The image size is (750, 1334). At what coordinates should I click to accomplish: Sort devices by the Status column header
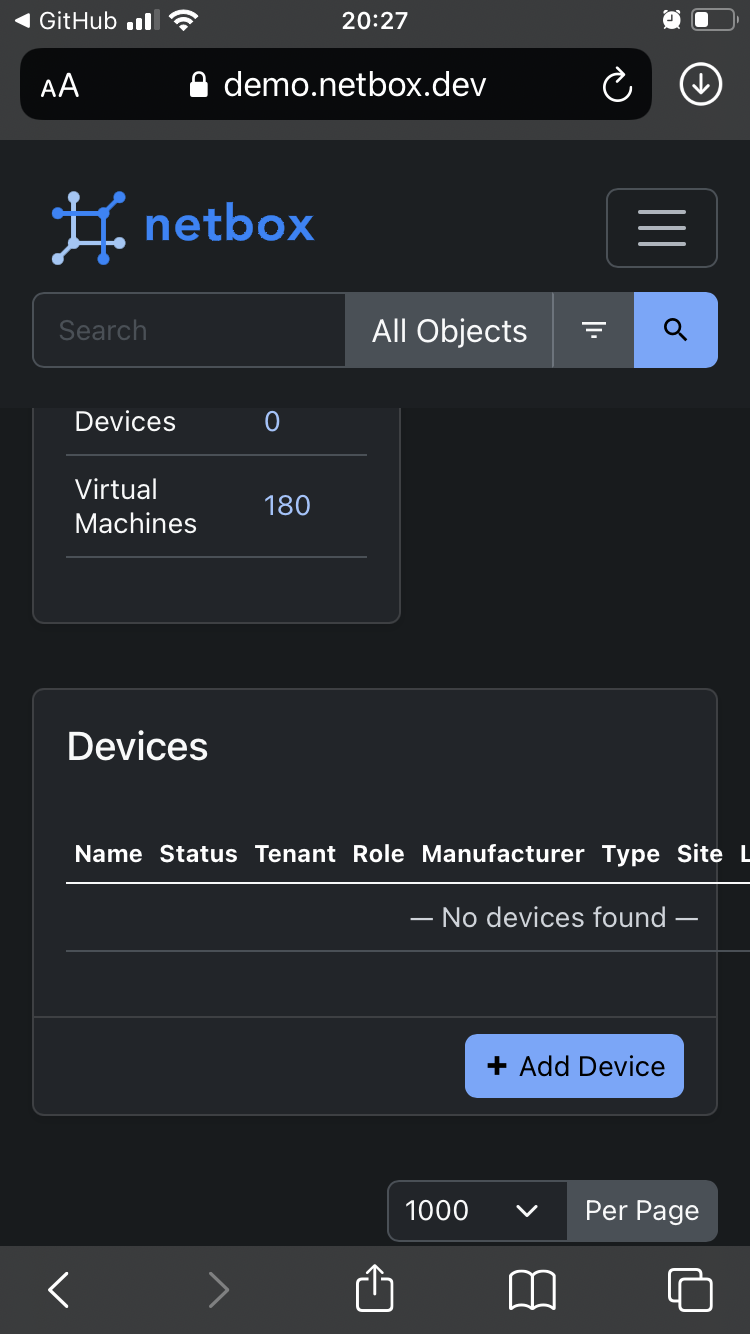[x=198, y=854]
